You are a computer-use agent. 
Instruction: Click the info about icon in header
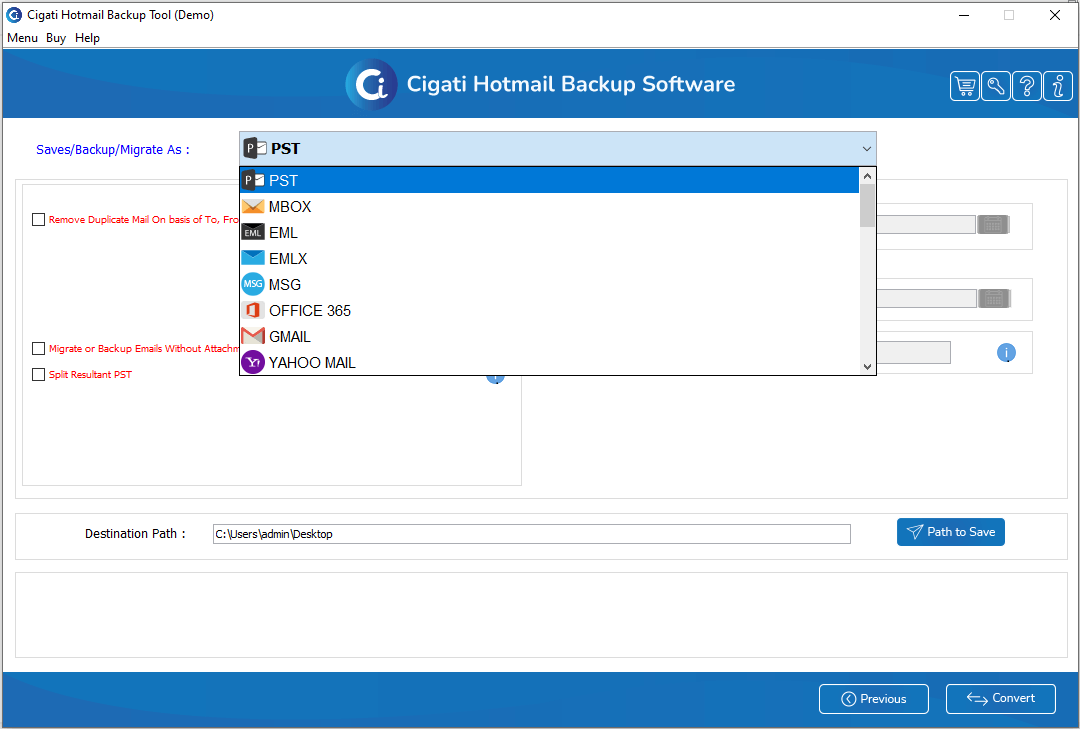(1057, 86)
